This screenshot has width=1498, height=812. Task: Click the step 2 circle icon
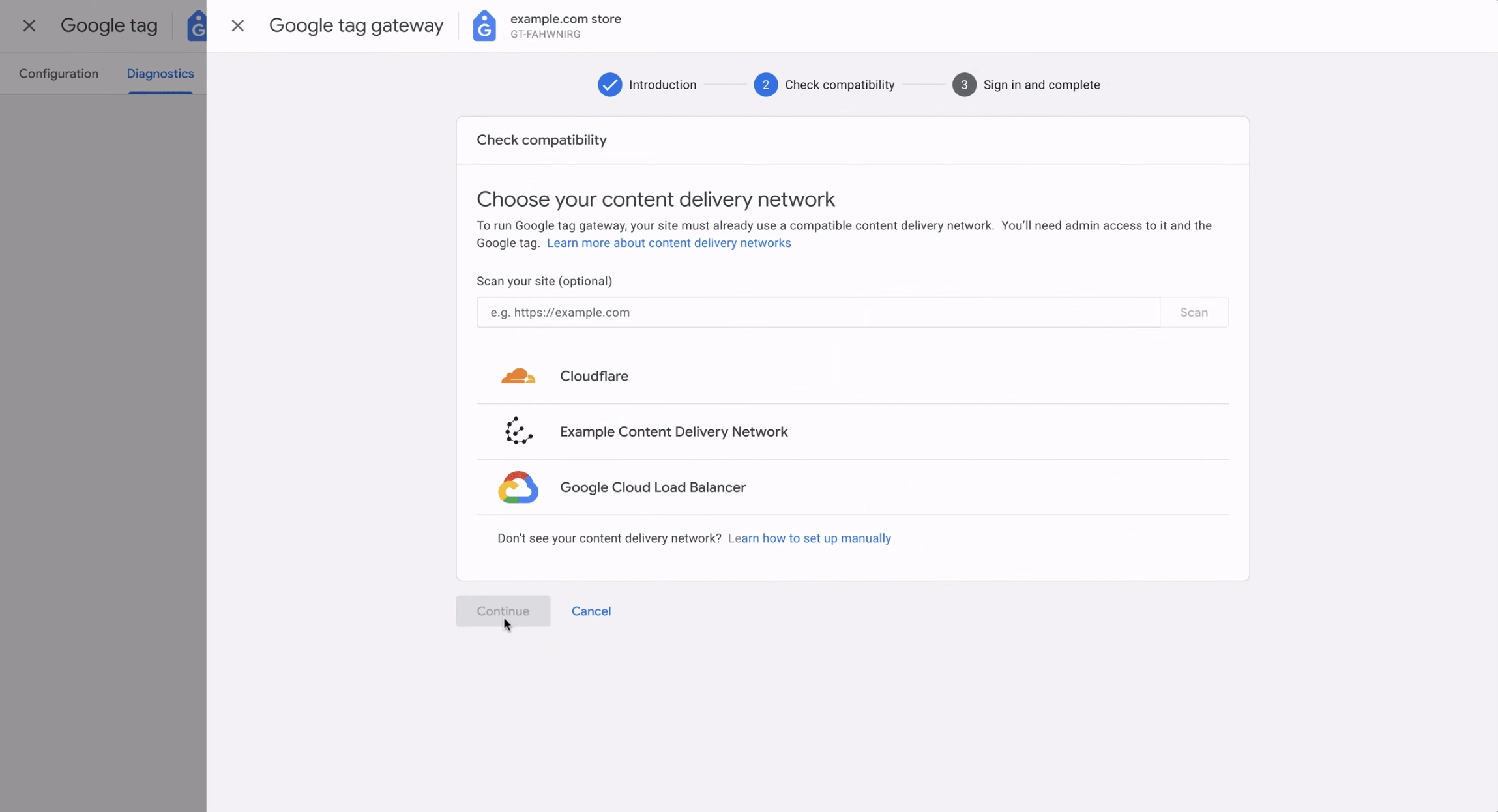[765, 85]
